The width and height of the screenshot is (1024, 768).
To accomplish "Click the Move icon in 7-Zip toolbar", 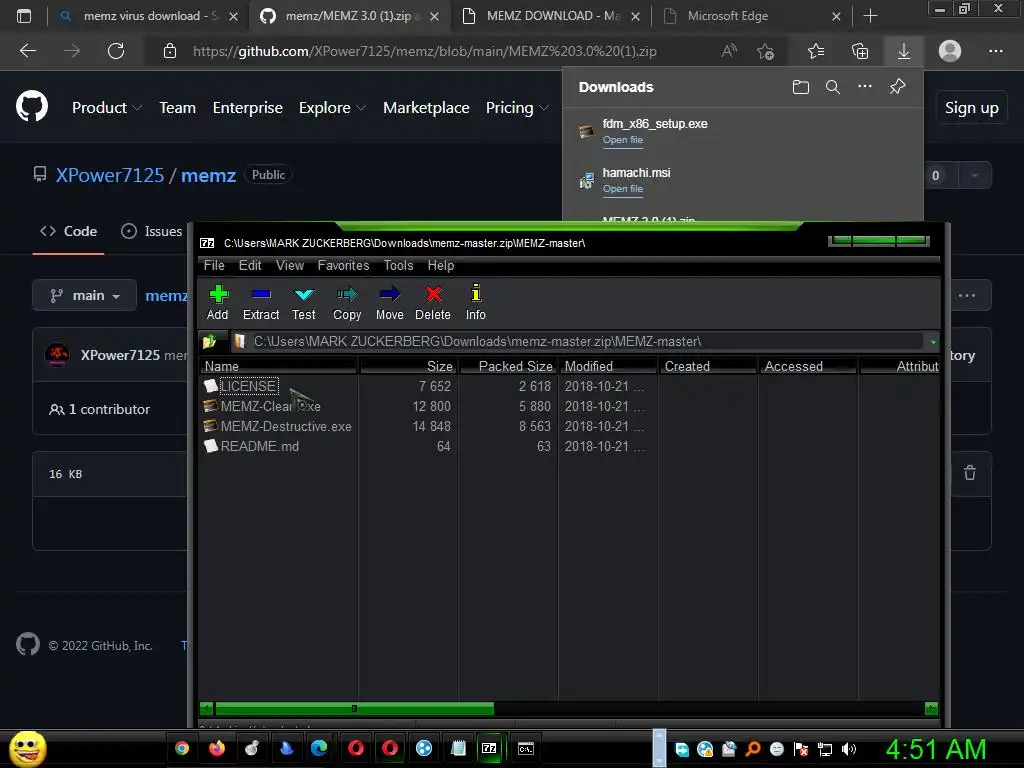I will point(390,295).
